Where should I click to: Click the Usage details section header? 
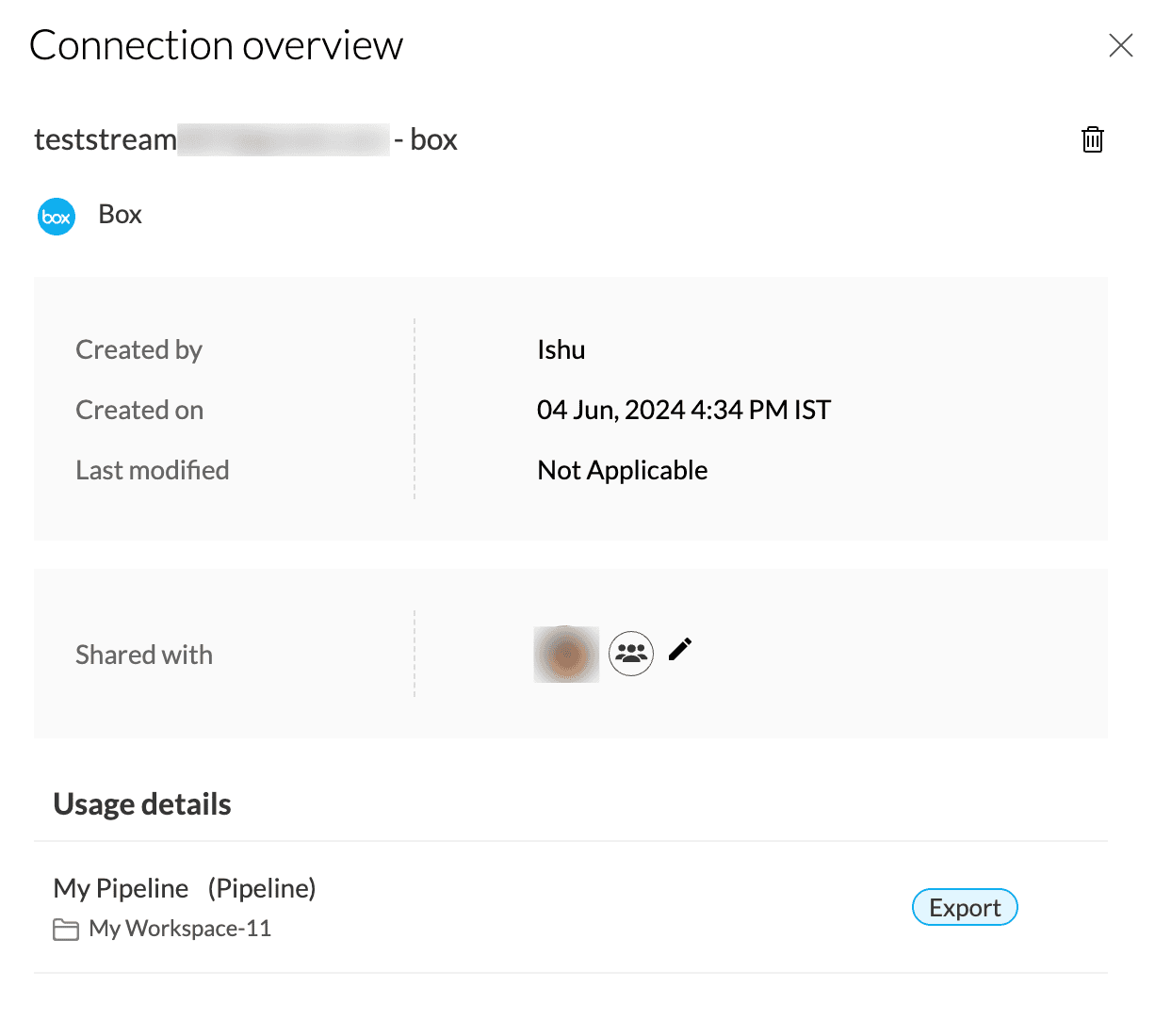coord(142,804)
